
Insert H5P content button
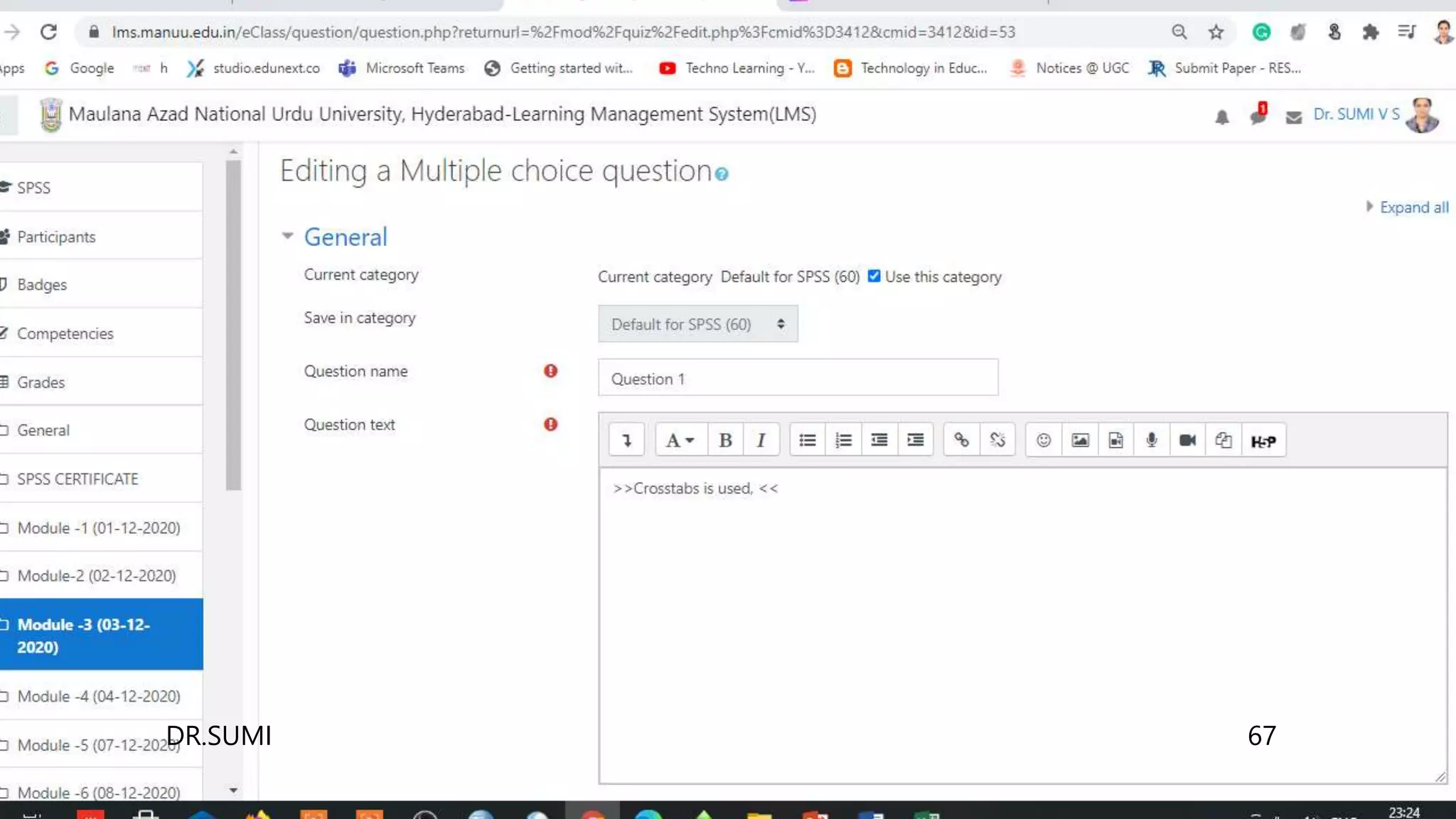point(1263,441)
